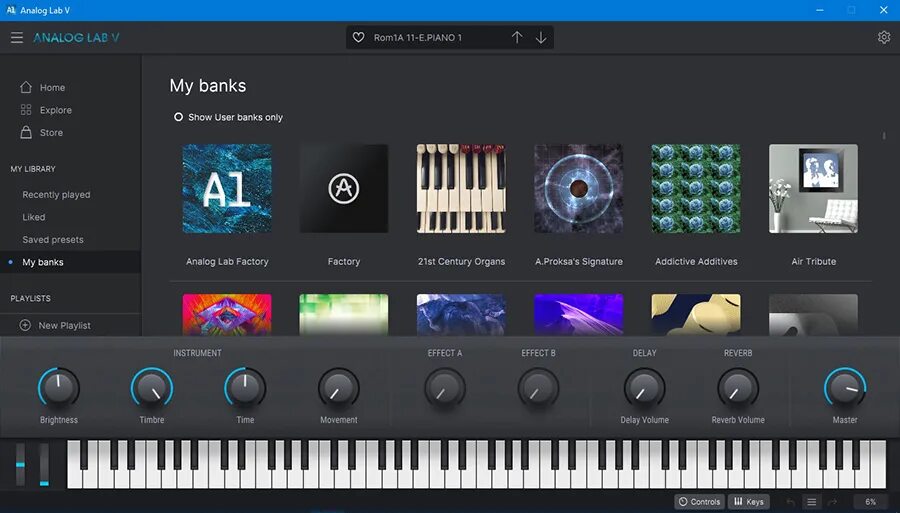The image size is (900, 513).
Task: Click the Reverb Volume knob
Action: point(738,388)
